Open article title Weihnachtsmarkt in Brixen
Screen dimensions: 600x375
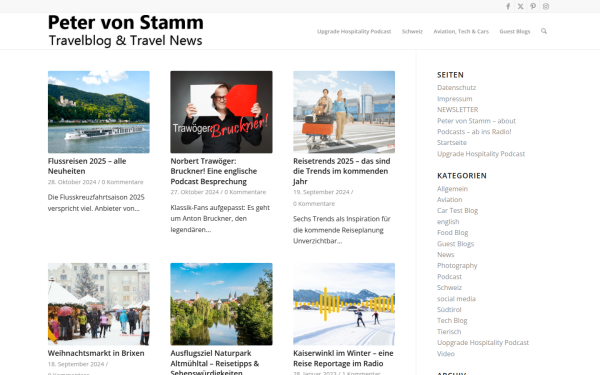[96, 353]
